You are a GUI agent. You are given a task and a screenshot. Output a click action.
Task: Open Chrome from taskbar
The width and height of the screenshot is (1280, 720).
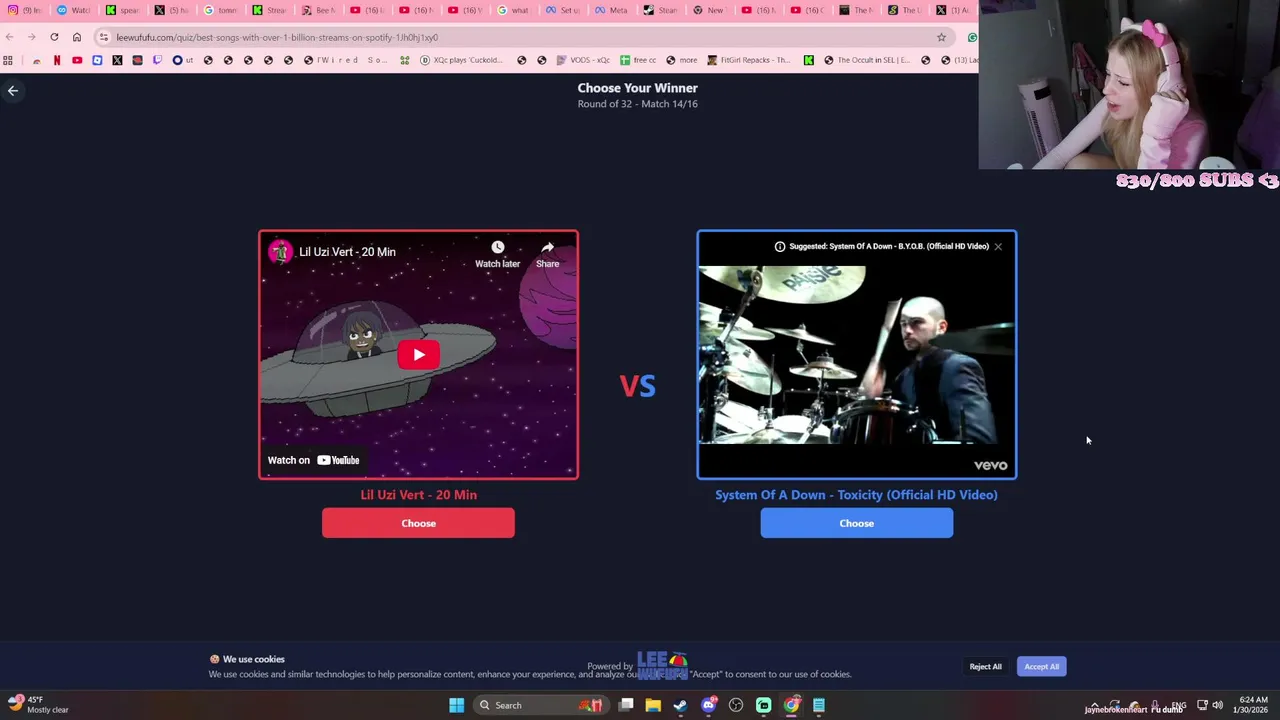(x=791, y=705)
